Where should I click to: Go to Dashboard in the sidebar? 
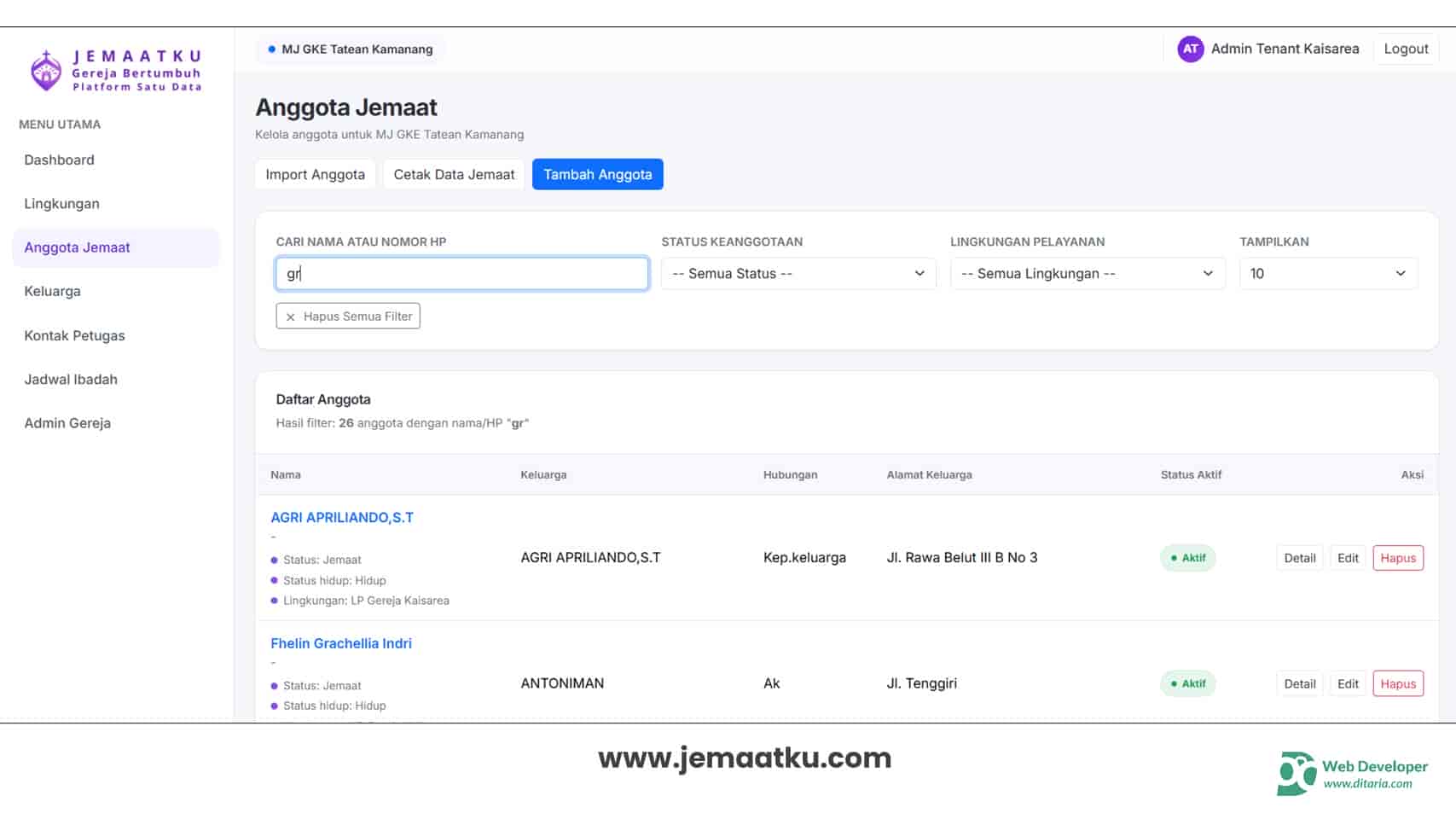[59, 160]
